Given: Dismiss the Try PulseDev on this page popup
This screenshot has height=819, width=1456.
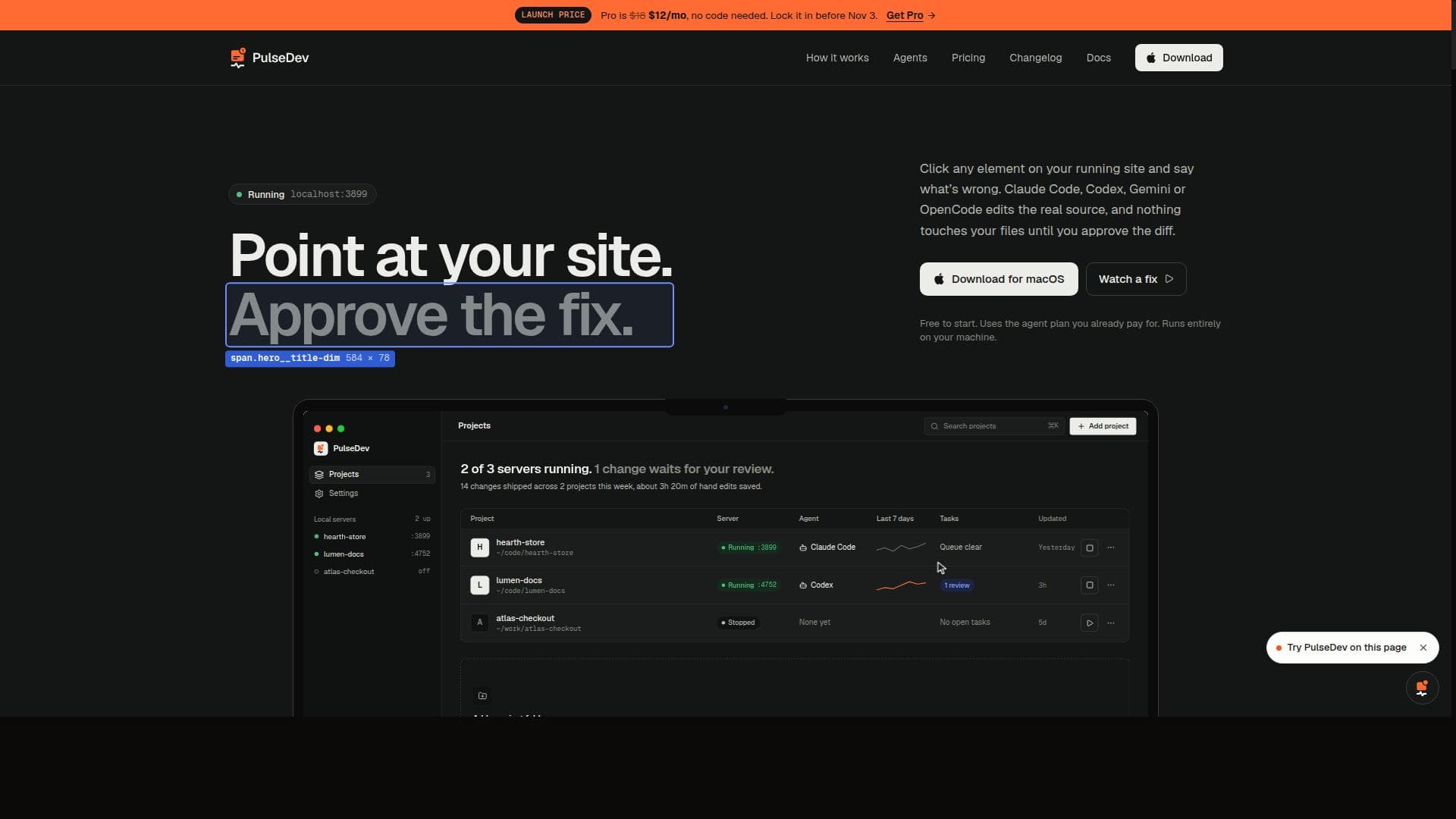Looking at the screenshot, I should pos(1423,648).
